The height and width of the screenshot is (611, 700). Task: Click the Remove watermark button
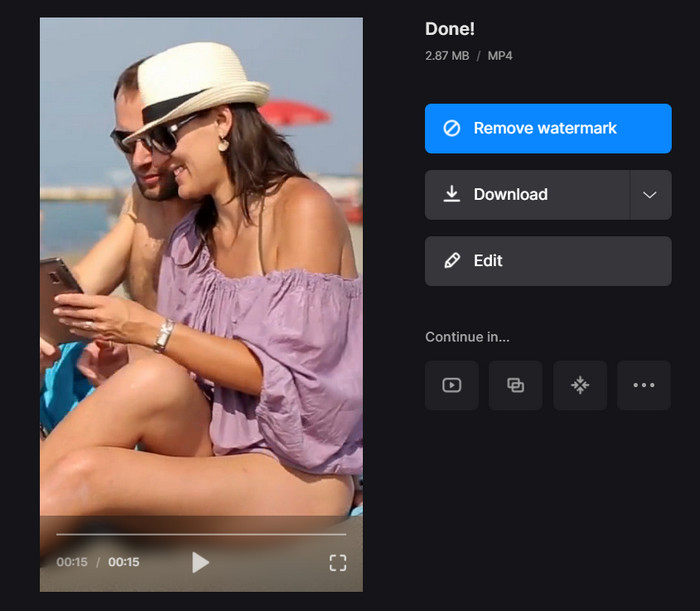547,128
